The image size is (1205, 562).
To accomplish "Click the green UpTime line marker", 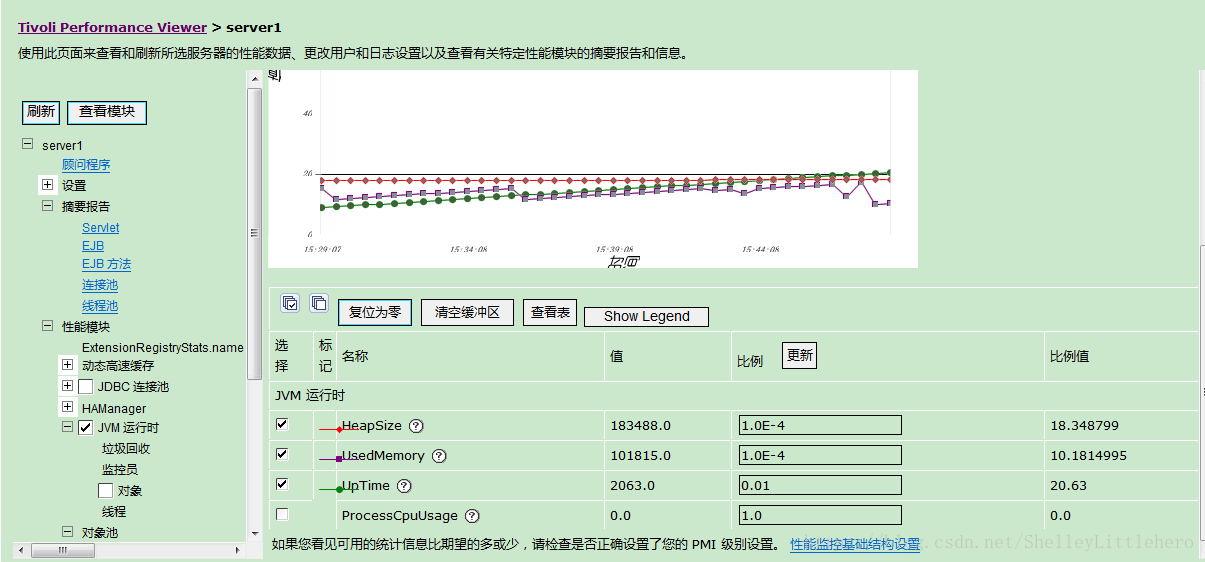I will pyautogui.click(x=340, y=489).
